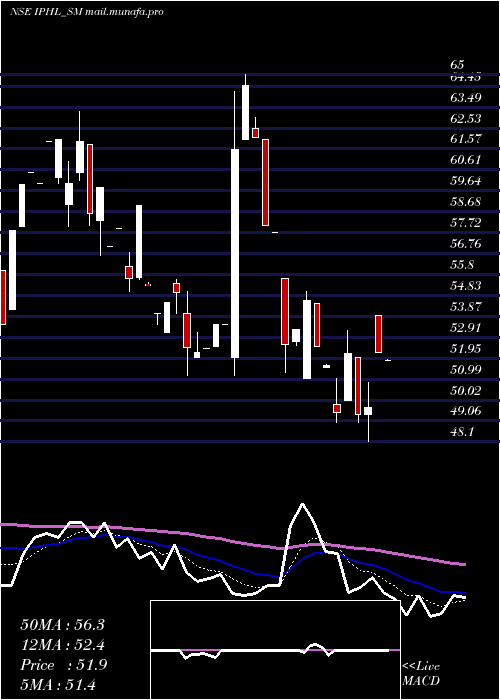
Task: Click the '12MA : 52.4' reading
Action: (x=63, y=645)
